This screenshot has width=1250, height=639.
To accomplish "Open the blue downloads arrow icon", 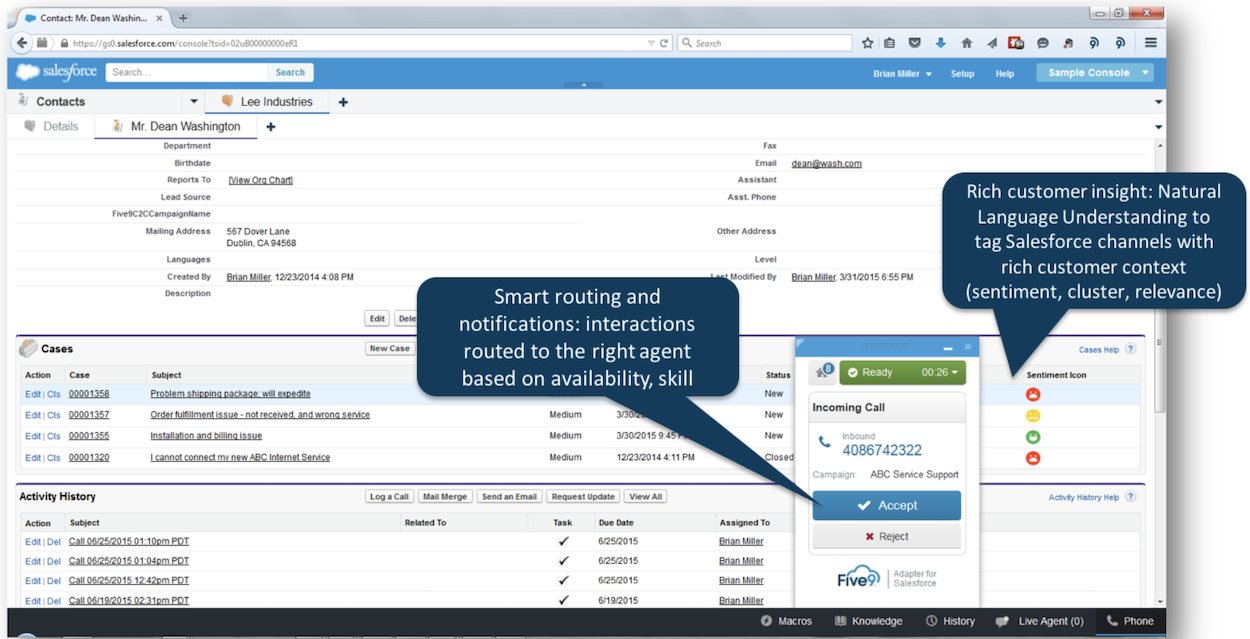I will pos(940,43).
